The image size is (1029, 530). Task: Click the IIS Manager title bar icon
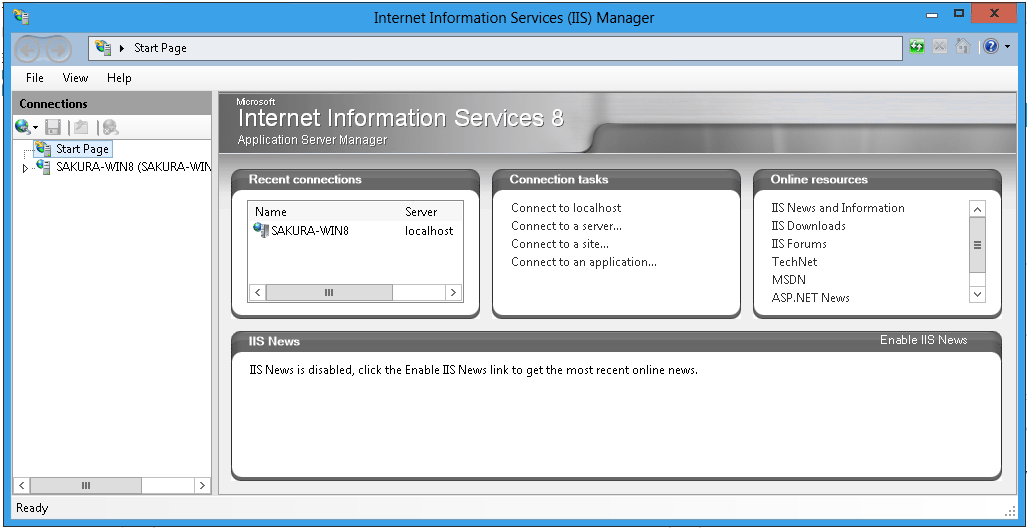pyautogui.click(x=21, y=17)
